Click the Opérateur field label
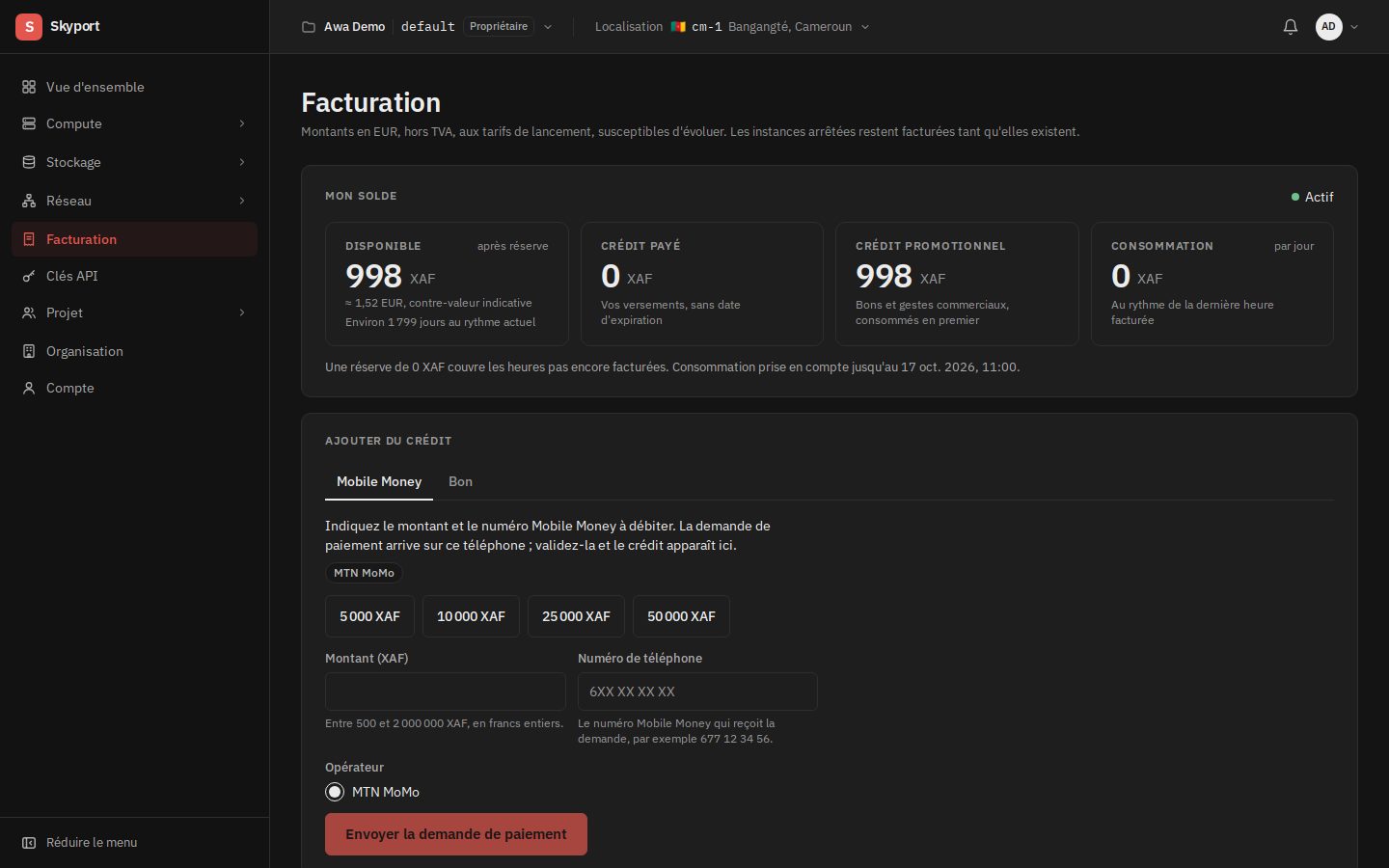Viewport: 1389px width, 868px height. pyautogui.click(x=354, y=768)
